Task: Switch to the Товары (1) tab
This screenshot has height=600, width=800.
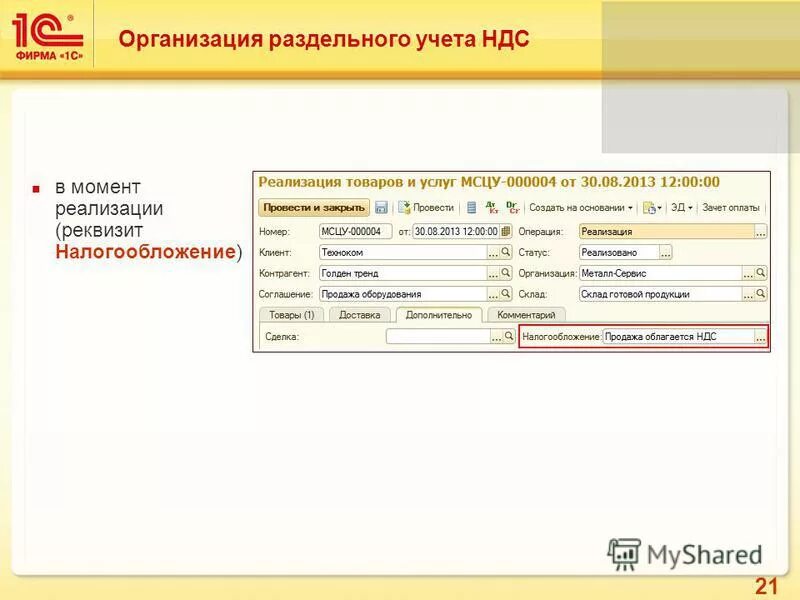Action: (291, 315)
